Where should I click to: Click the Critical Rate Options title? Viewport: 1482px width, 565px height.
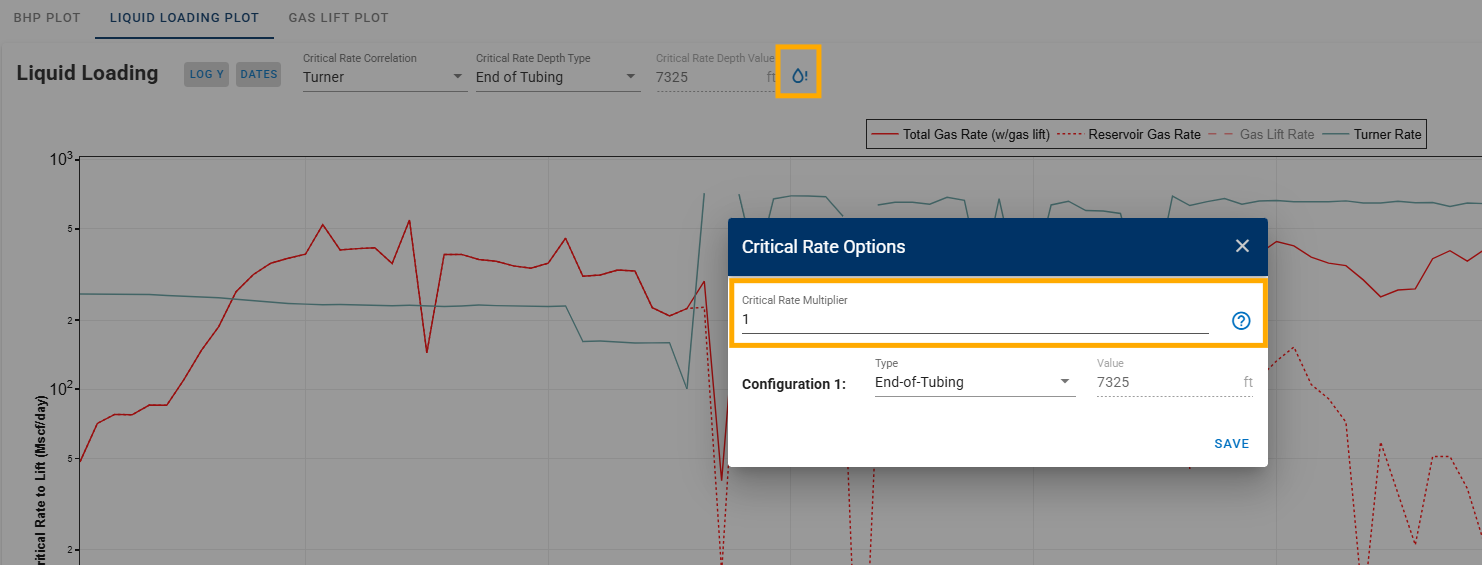823,247
